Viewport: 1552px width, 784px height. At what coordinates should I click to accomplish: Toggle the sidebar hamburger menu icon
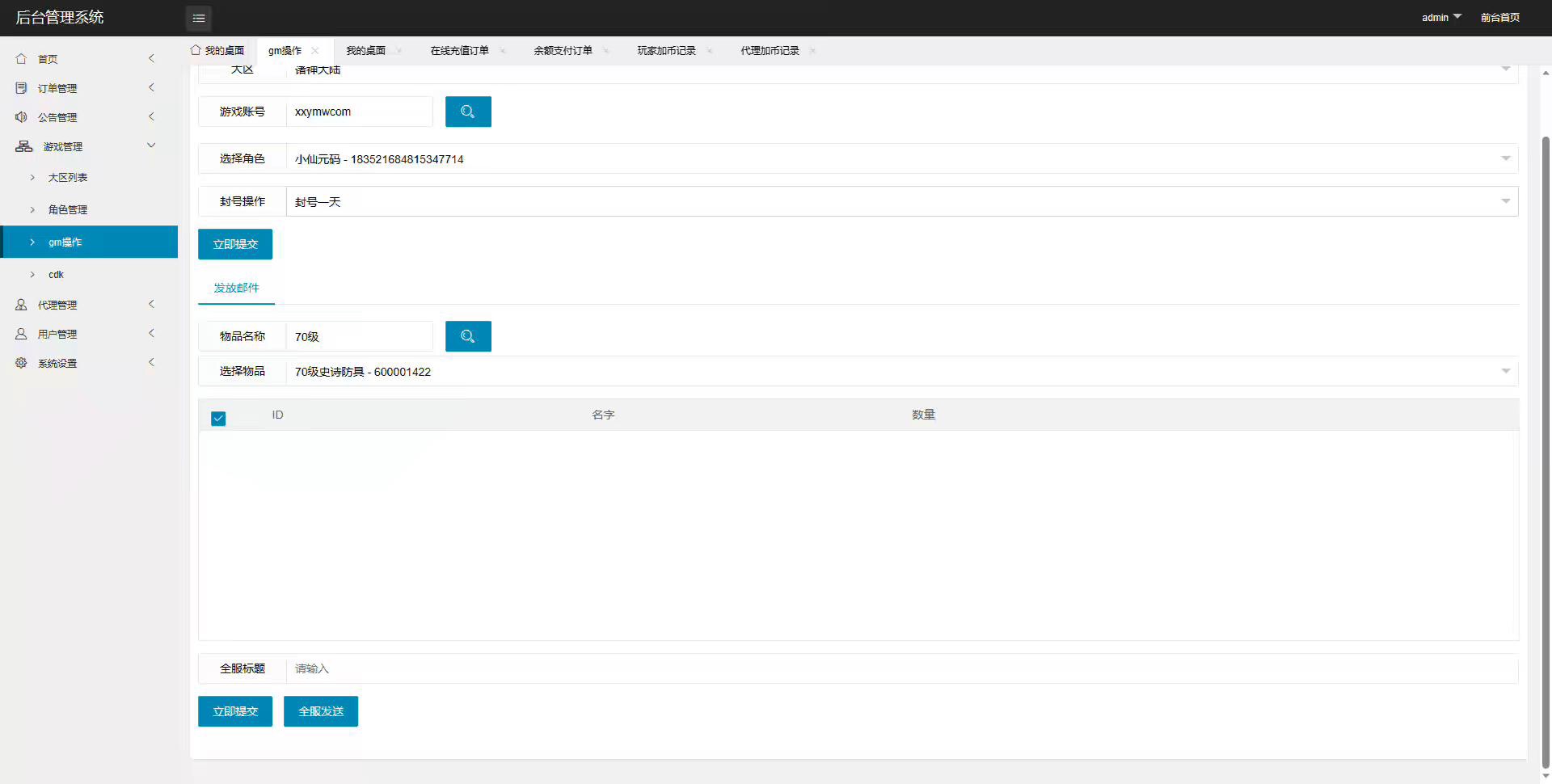click(x=199, y=18)
